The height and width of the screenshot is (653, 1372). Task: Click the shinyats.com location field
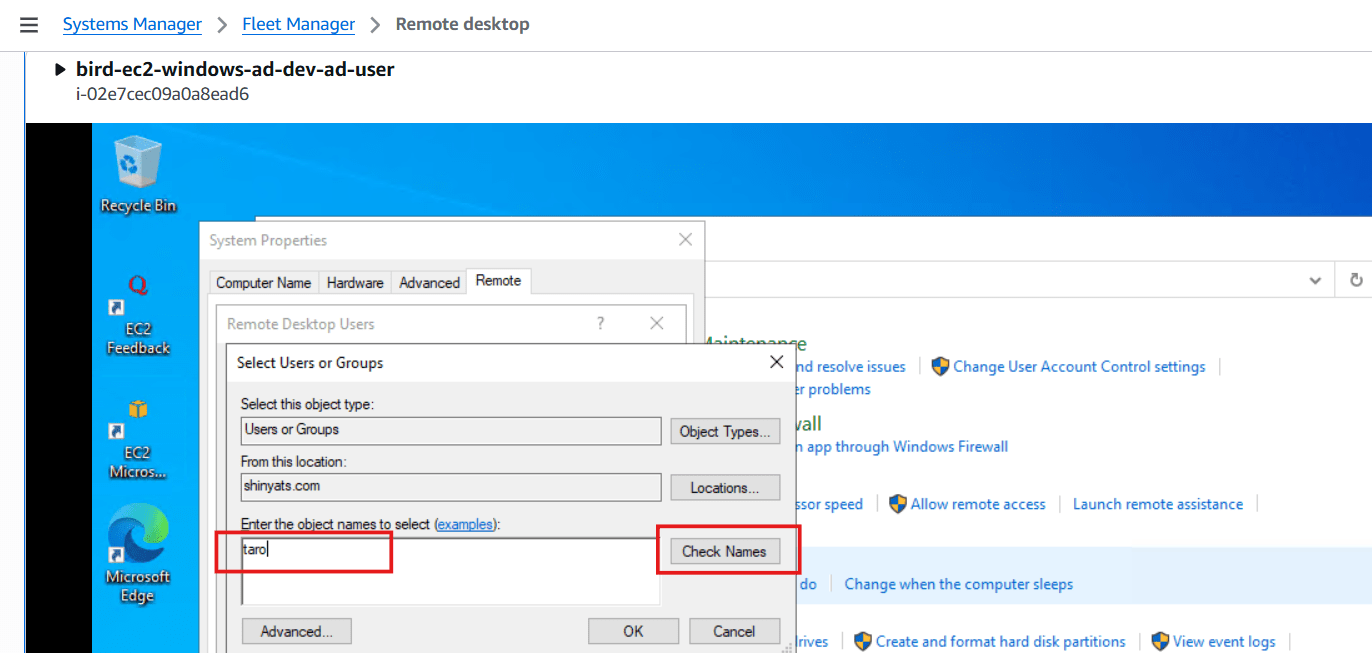coord(451,487)
